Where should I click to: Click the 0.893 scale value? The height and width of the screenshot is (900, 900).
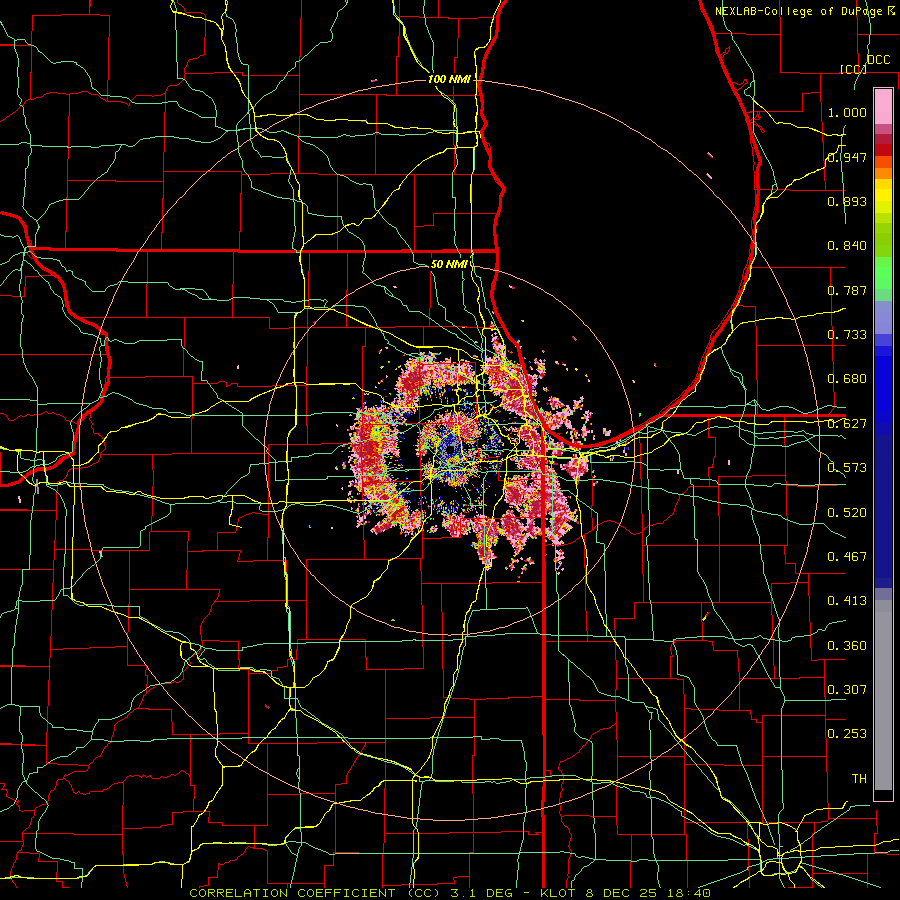click(847, 201)
